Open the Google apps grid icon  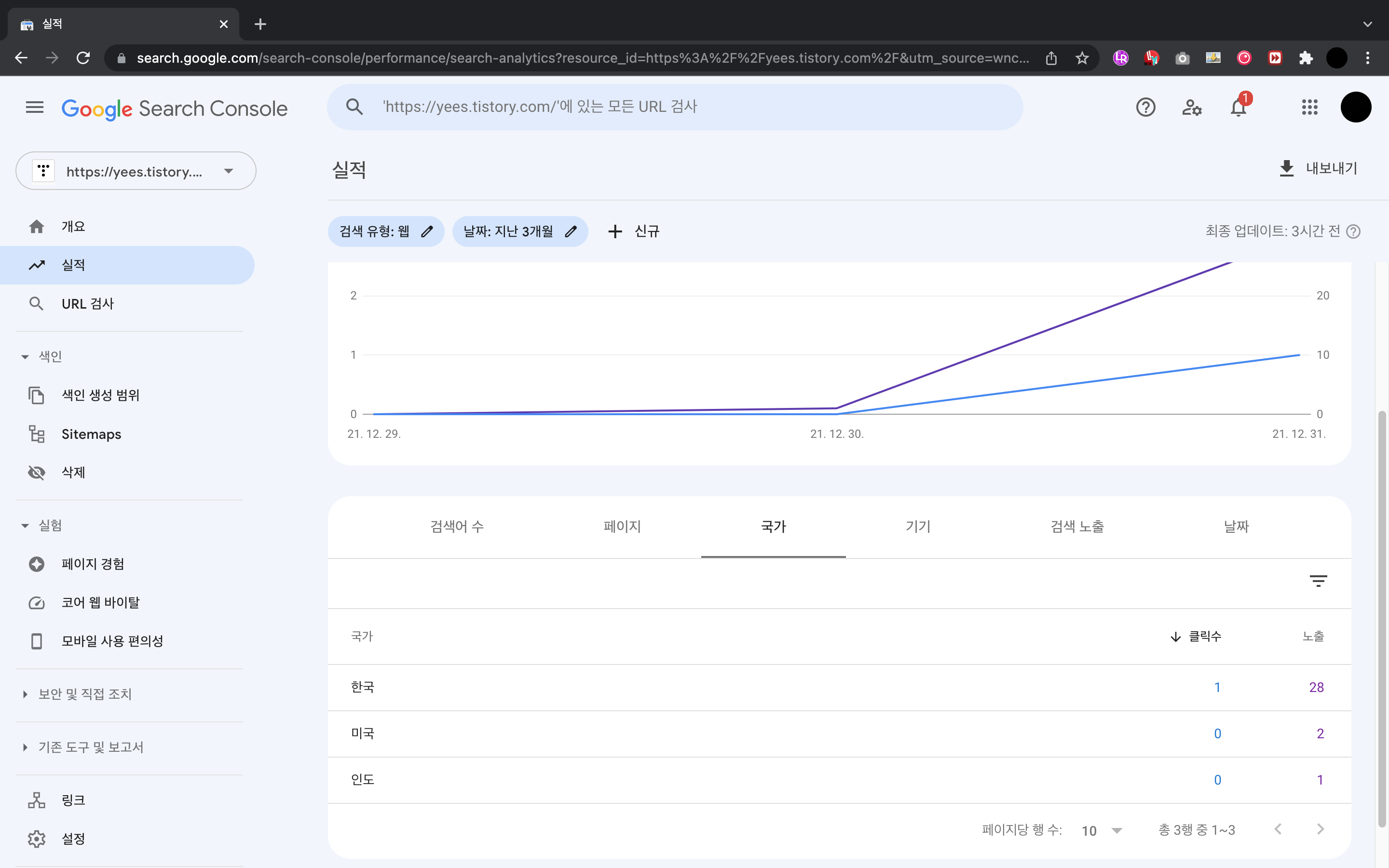(x=1309, y=108)
